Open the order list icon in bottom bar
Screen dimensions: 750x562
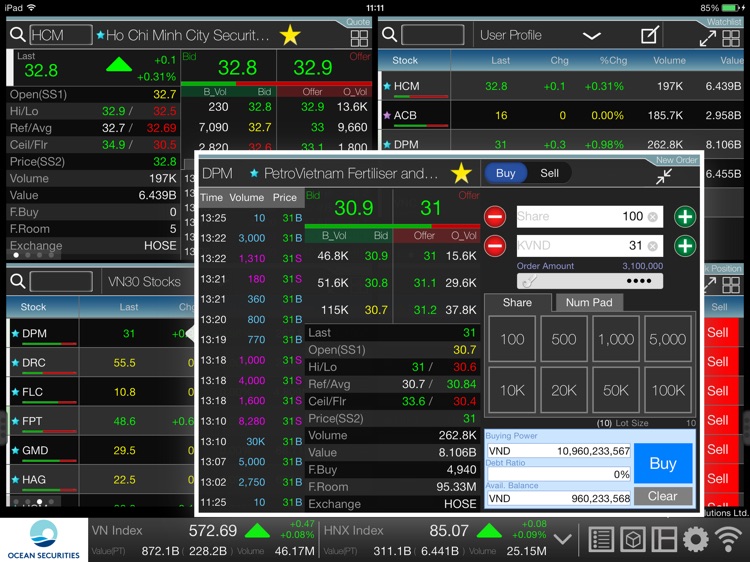tap(601, 540)
